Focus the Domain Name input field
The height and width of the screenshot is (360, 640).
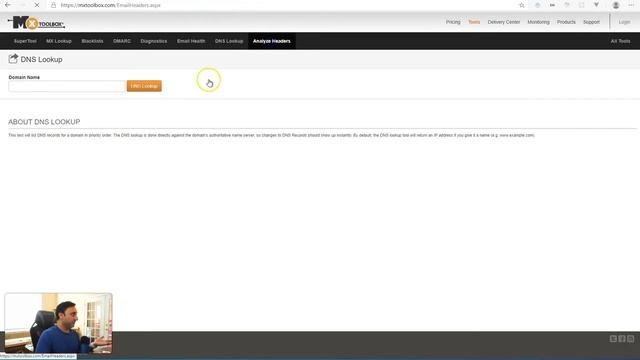pos(67,86)
